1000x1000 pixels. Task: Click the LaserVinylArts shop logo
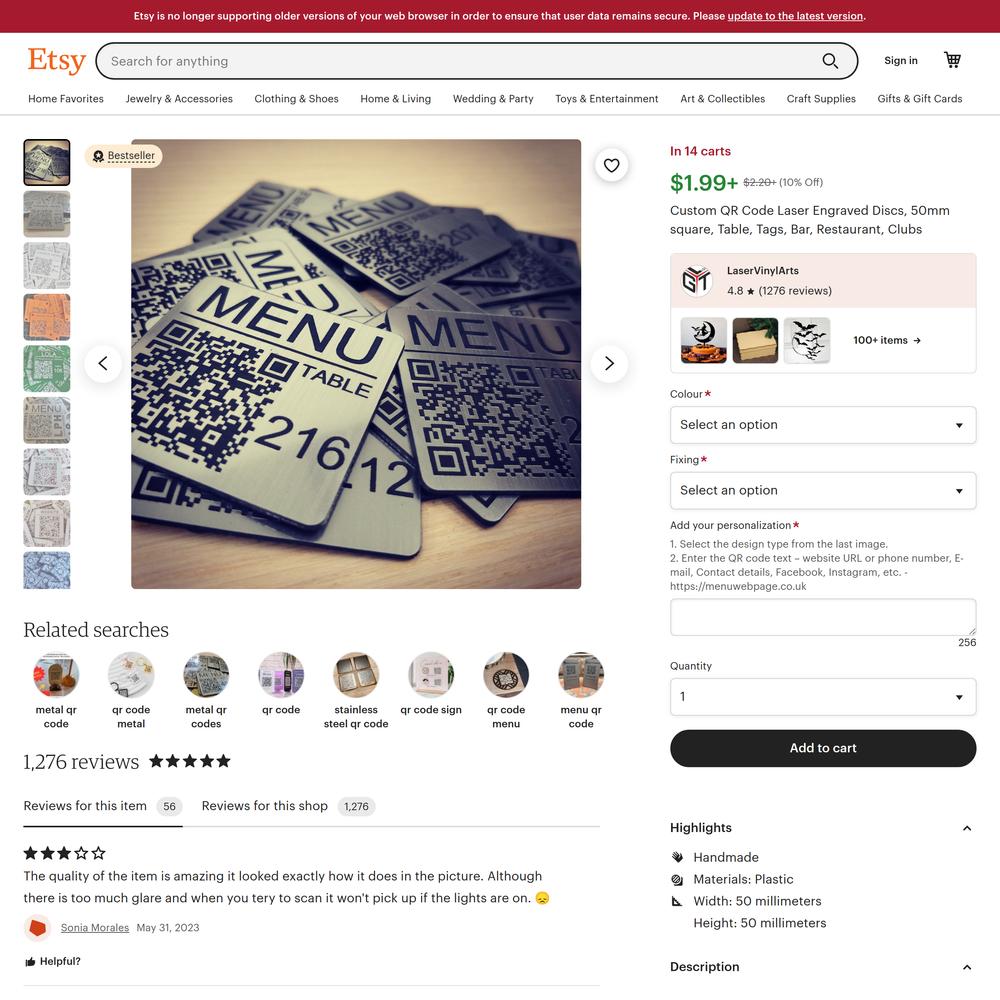tap(696, 280)
